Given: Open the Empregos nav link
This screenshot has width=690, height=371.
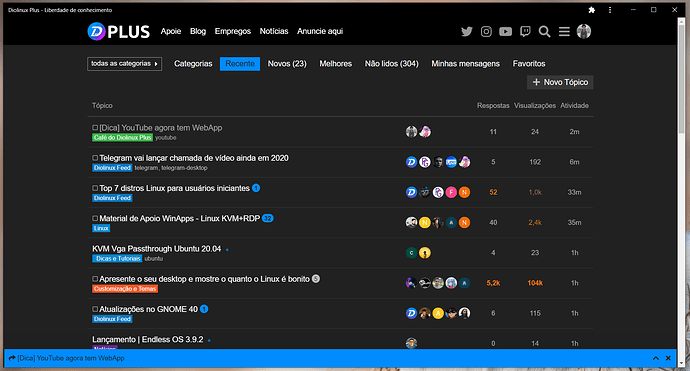Looking at the screenshot, I should (233, 31).
